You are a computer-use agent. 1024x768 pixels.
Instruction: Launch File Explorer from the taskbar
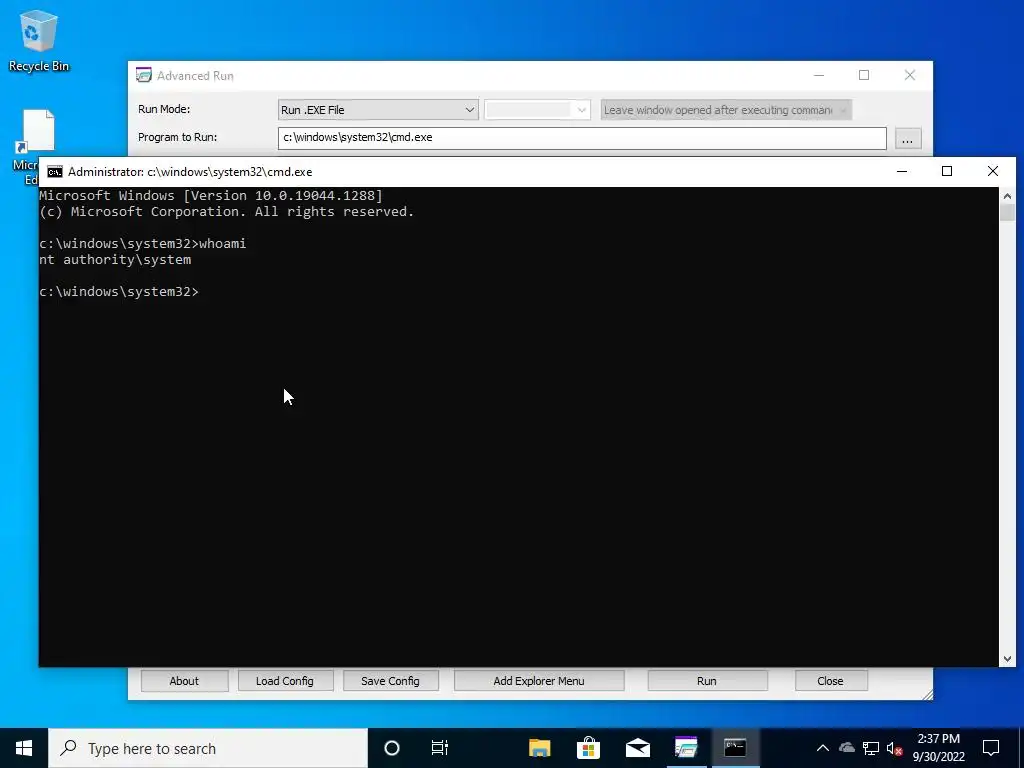[x=539, y=748]
